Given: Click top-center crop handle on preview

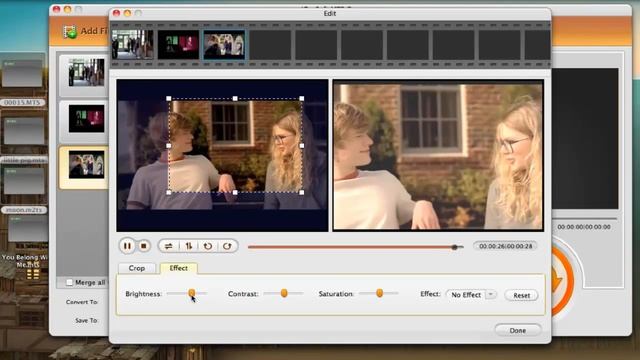Looking at the screenshot, I should [x=235, y=98].
